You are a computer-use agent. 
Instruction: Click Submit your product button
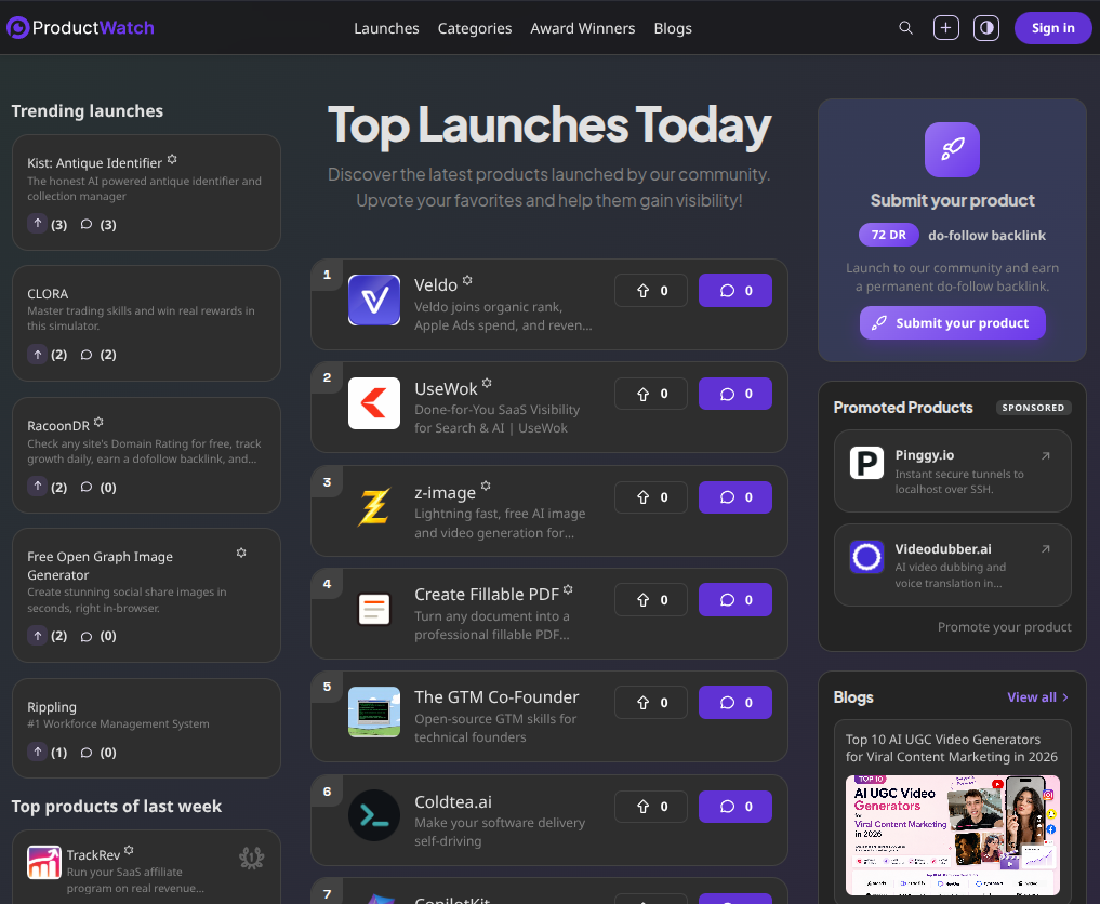[953, 323]
